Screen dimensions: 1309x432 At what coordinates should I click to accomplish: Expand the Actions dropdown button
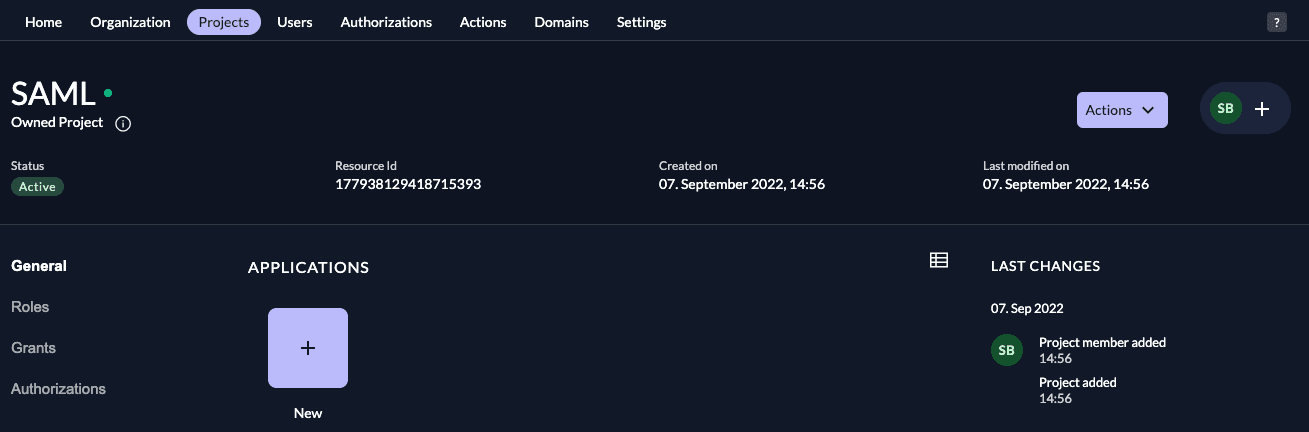[1121, 110]
